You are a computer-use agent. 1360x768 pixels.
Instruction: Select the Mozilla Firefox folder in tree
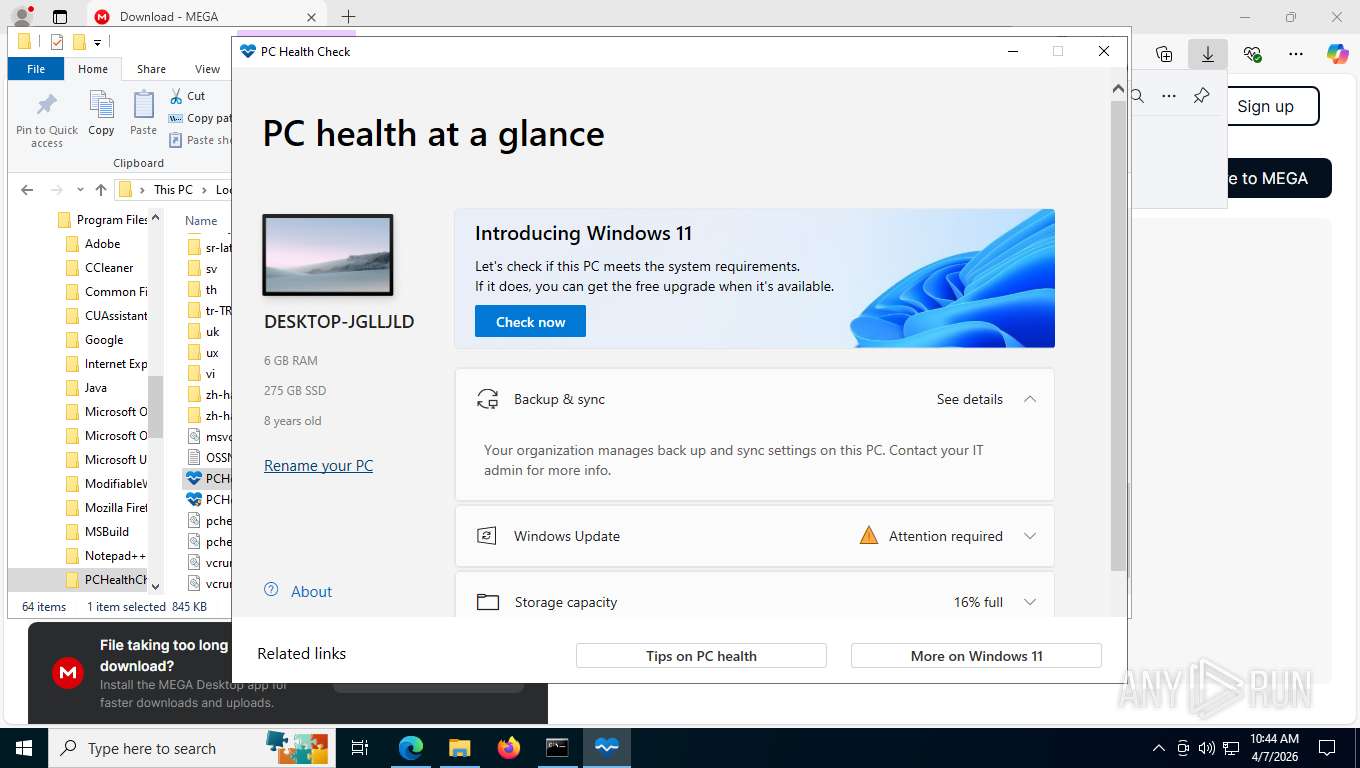(116, 507)
